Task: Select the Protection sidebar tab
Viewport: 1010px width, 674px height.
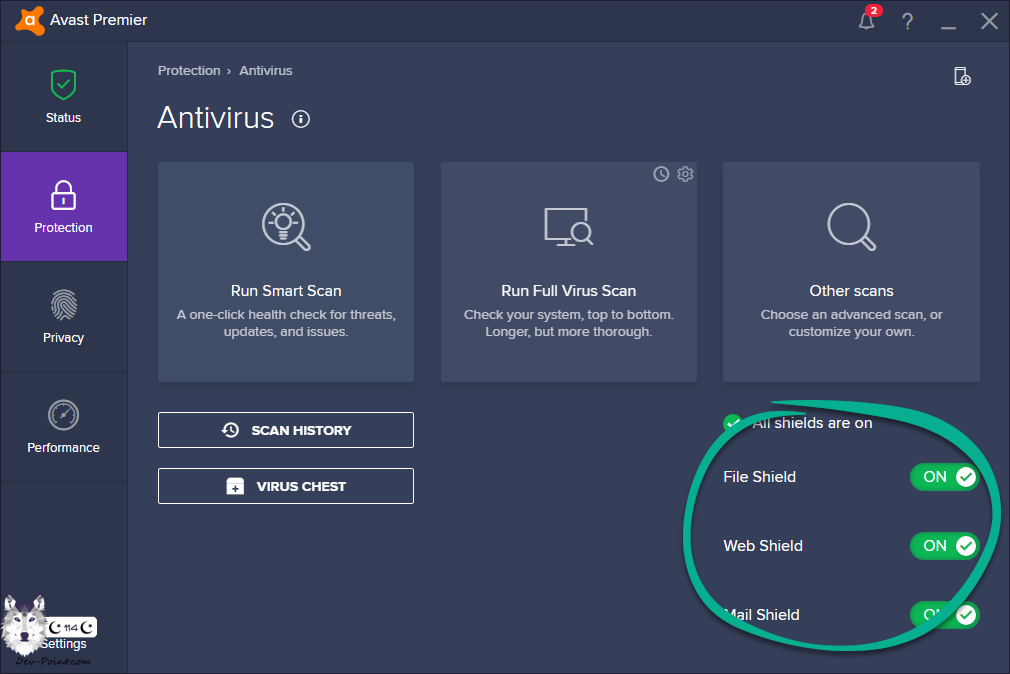Action: point(64,207)
